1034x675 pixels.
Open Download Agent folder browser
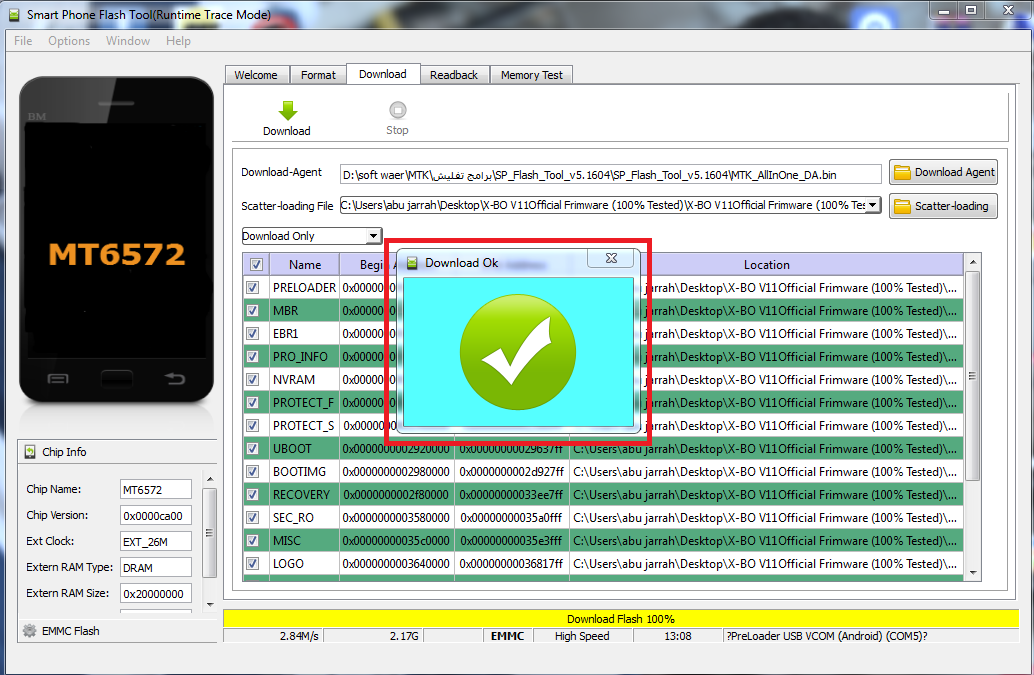pyautogui.click(x=943, y=172)
